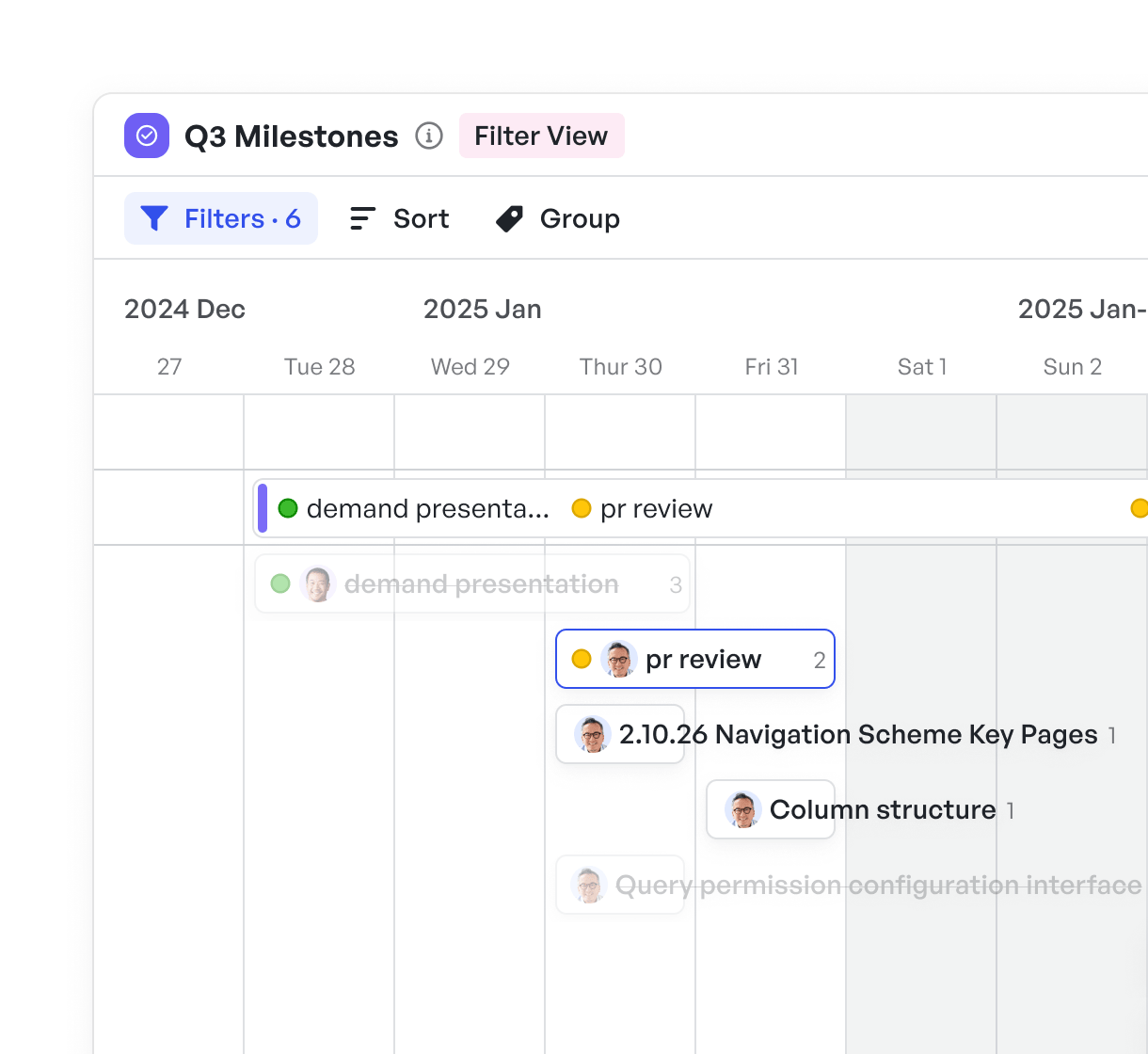Click the tag icon beside Group

510,218
